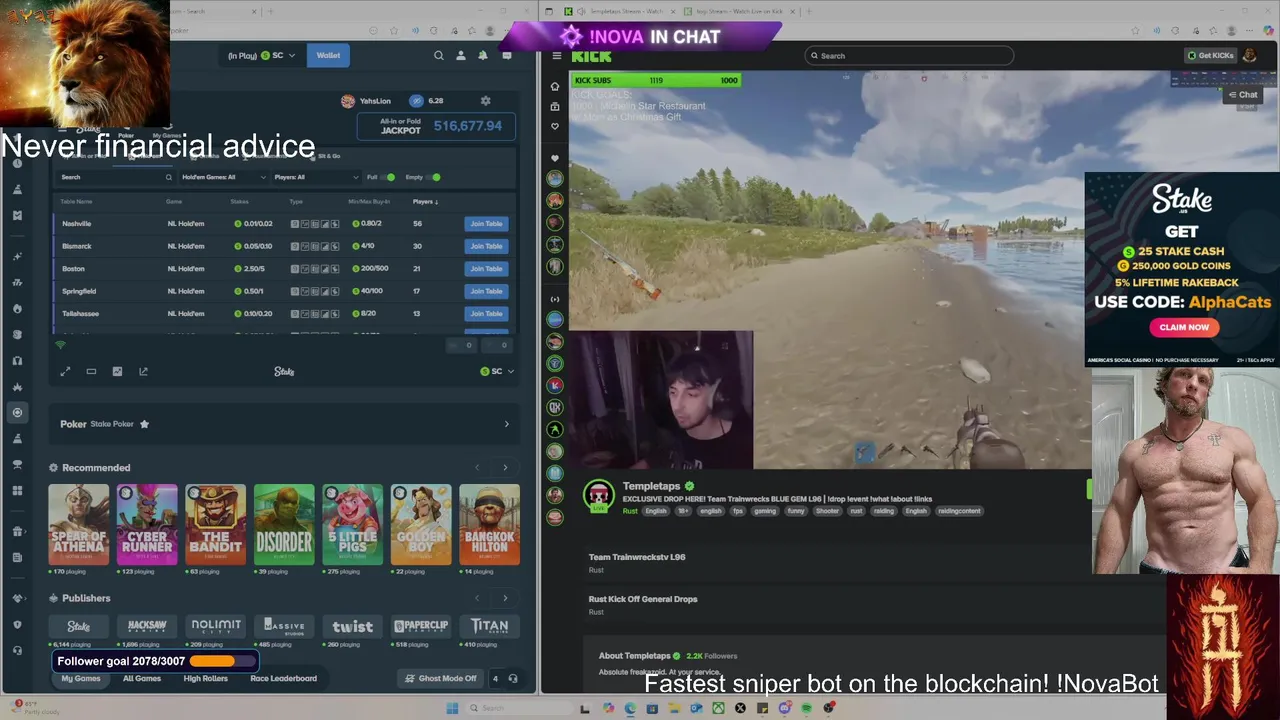
Task: Join the Boston table
Action: 486,269
